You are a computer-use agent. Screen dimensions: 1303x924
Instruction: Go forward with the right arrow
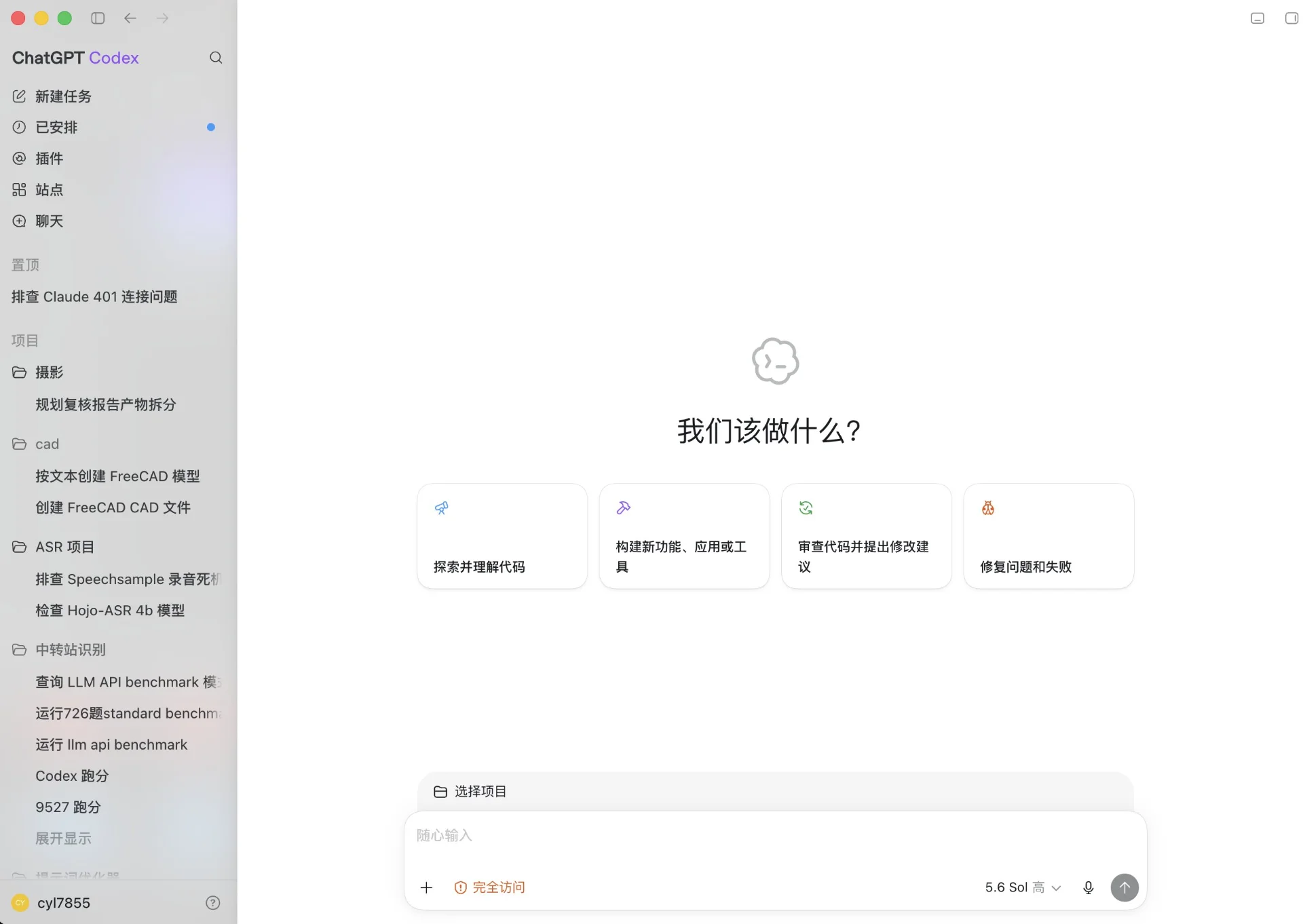(x=162, y=18)
